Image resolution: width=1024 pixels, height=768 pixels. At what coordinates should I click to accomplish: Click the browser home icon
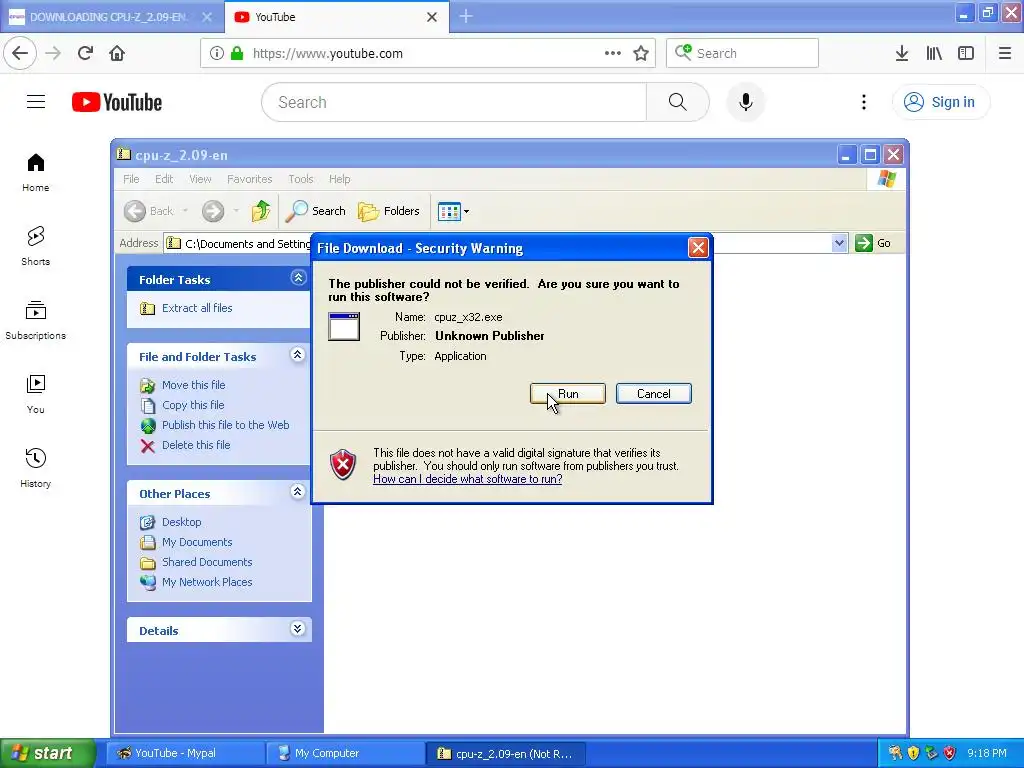[x=117, y=54]
